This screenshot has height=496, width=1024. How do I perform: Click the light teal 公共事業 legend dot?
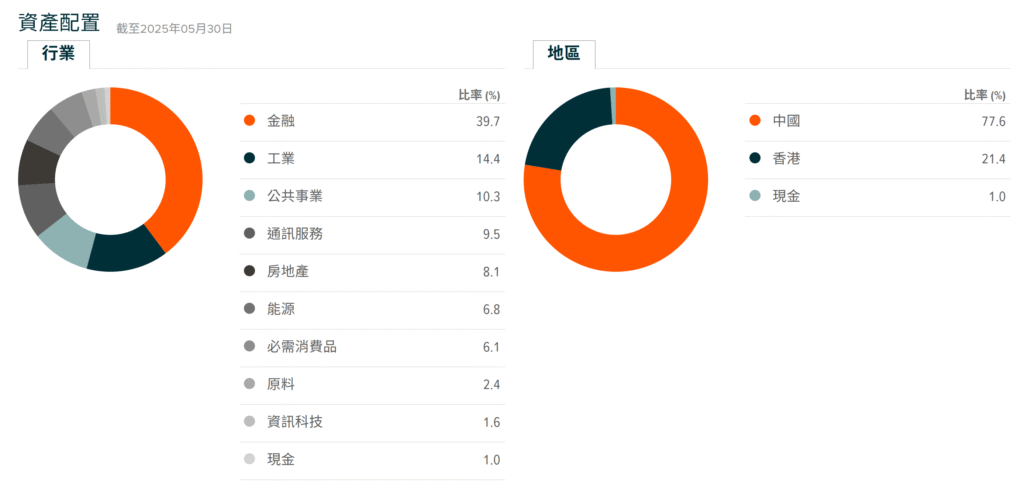[x=249, y=196]
